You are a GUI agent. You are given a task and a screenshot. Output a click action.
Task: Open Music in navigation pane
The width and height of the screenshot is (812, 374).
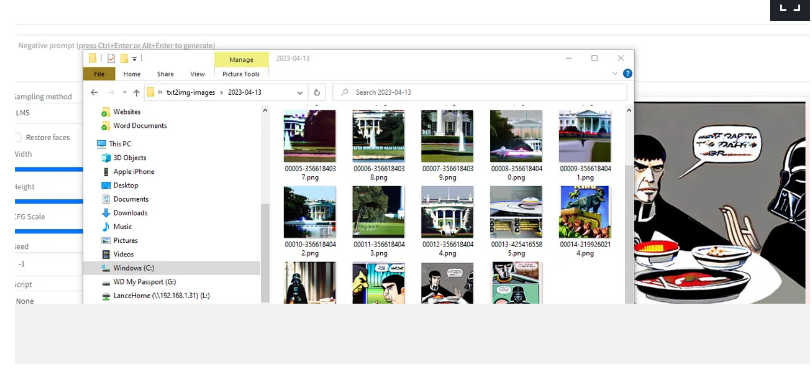tap(122, 226)
